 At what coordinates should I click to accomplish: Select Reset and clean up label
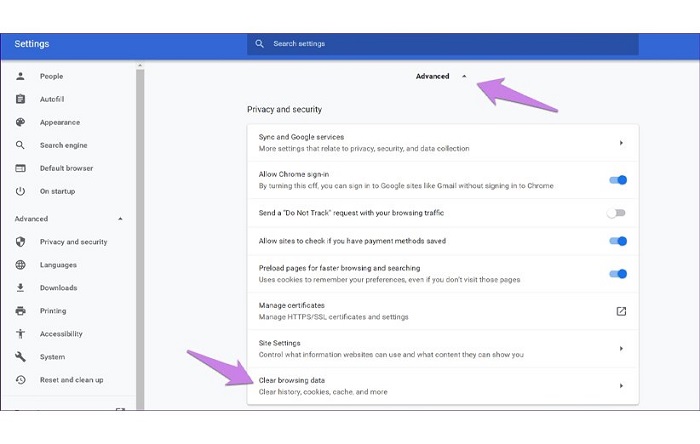71,380
